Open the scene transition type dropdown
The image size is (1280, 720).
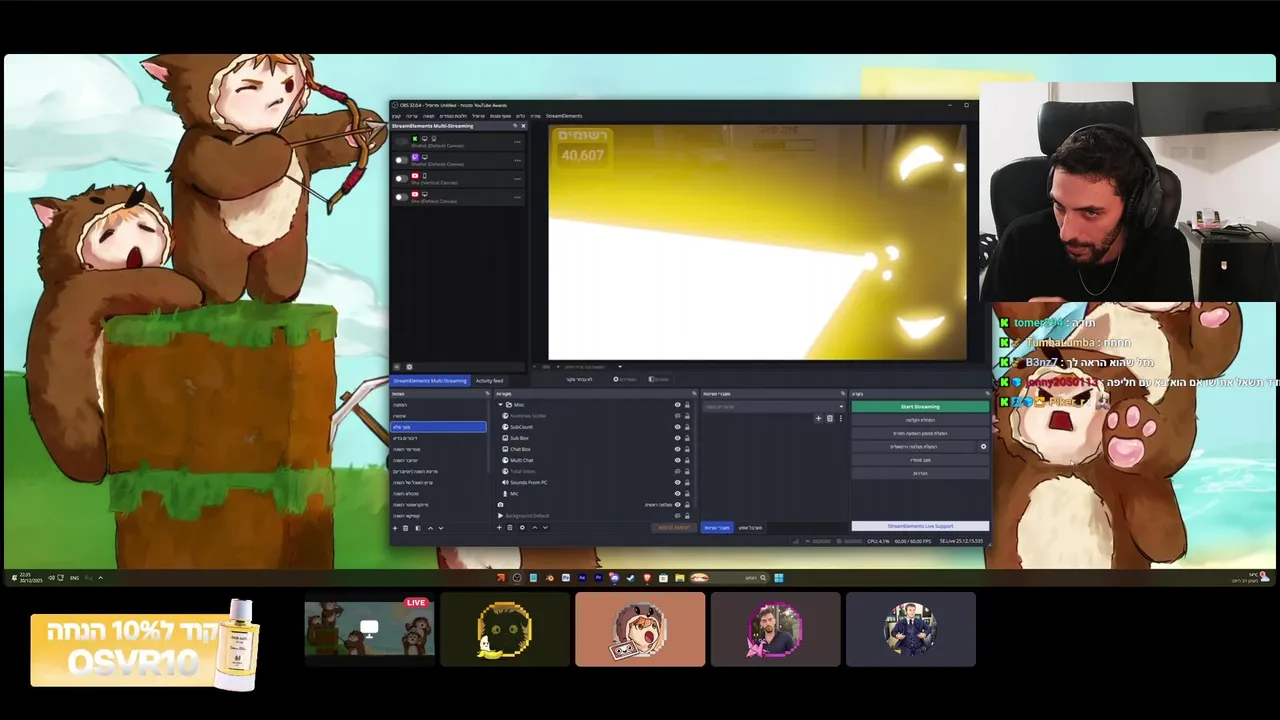click(x=775, y=407)
